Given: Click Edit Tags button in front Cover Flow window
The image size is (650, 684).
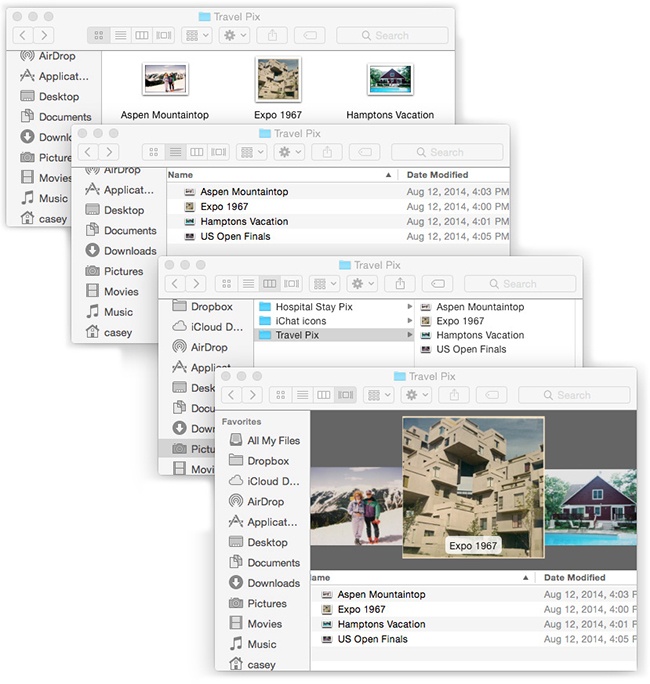Looking at the screenshot, I should [492, 395].
